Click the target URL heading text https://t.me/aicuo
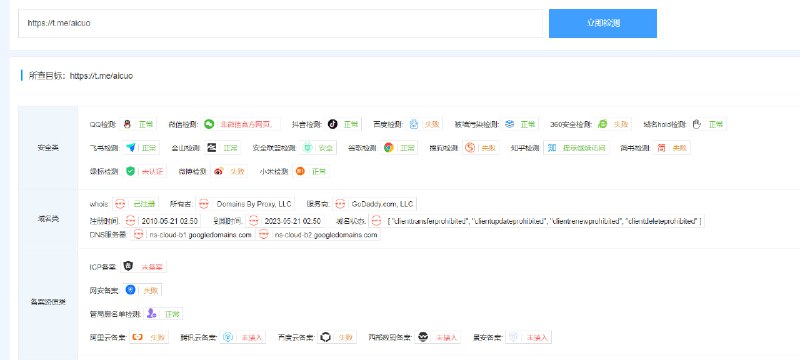The image size is (800, 360). 101,76
